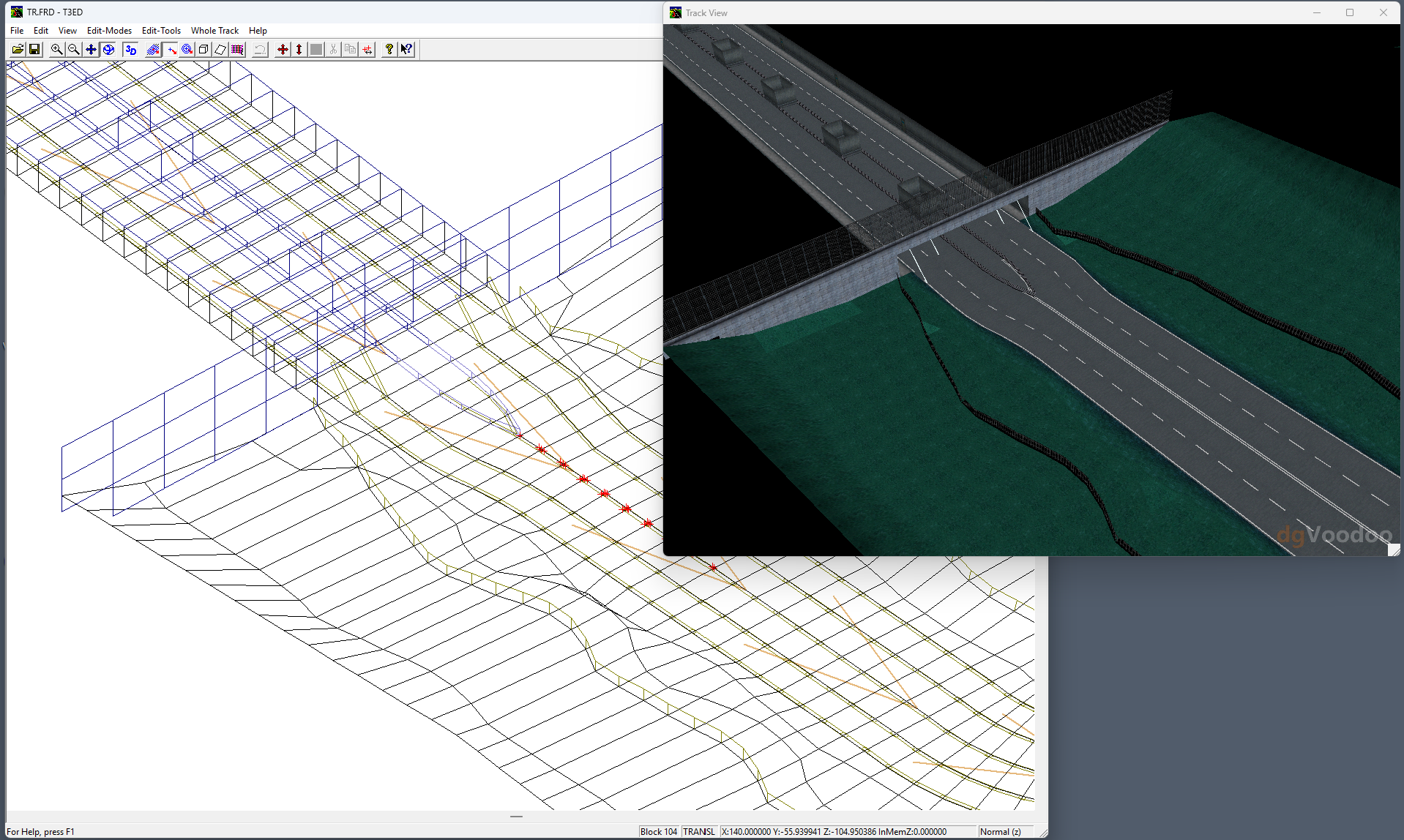Click the red four-way move arrows tool
Screen dimensions: 1404x840
click(283, 49)
